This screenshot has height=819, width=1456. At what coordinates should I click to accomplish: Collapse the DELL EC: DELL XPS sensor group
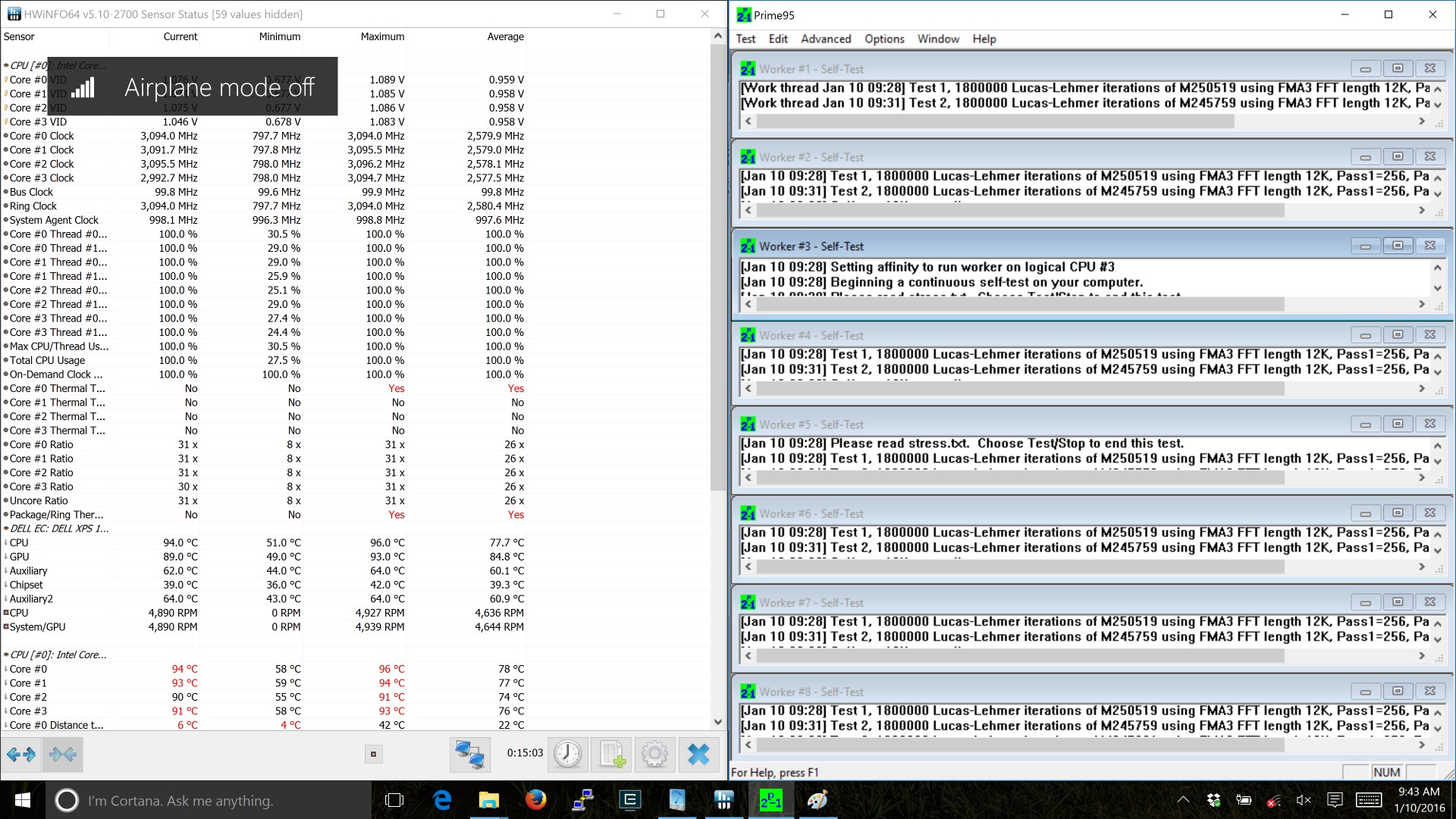point(6,529)
